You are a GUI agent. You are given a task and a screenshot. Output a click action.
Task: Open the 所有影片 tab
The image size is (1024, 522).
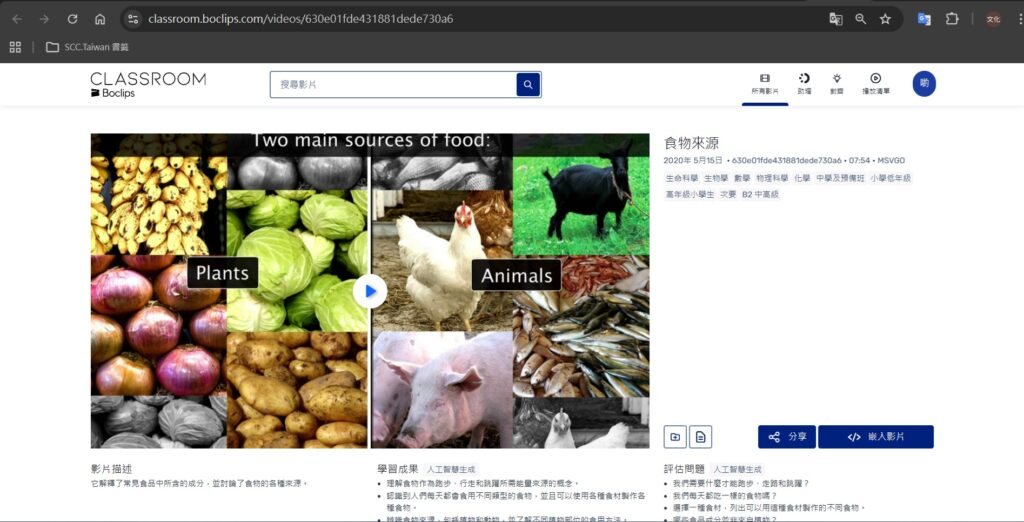tap(765, 84)
